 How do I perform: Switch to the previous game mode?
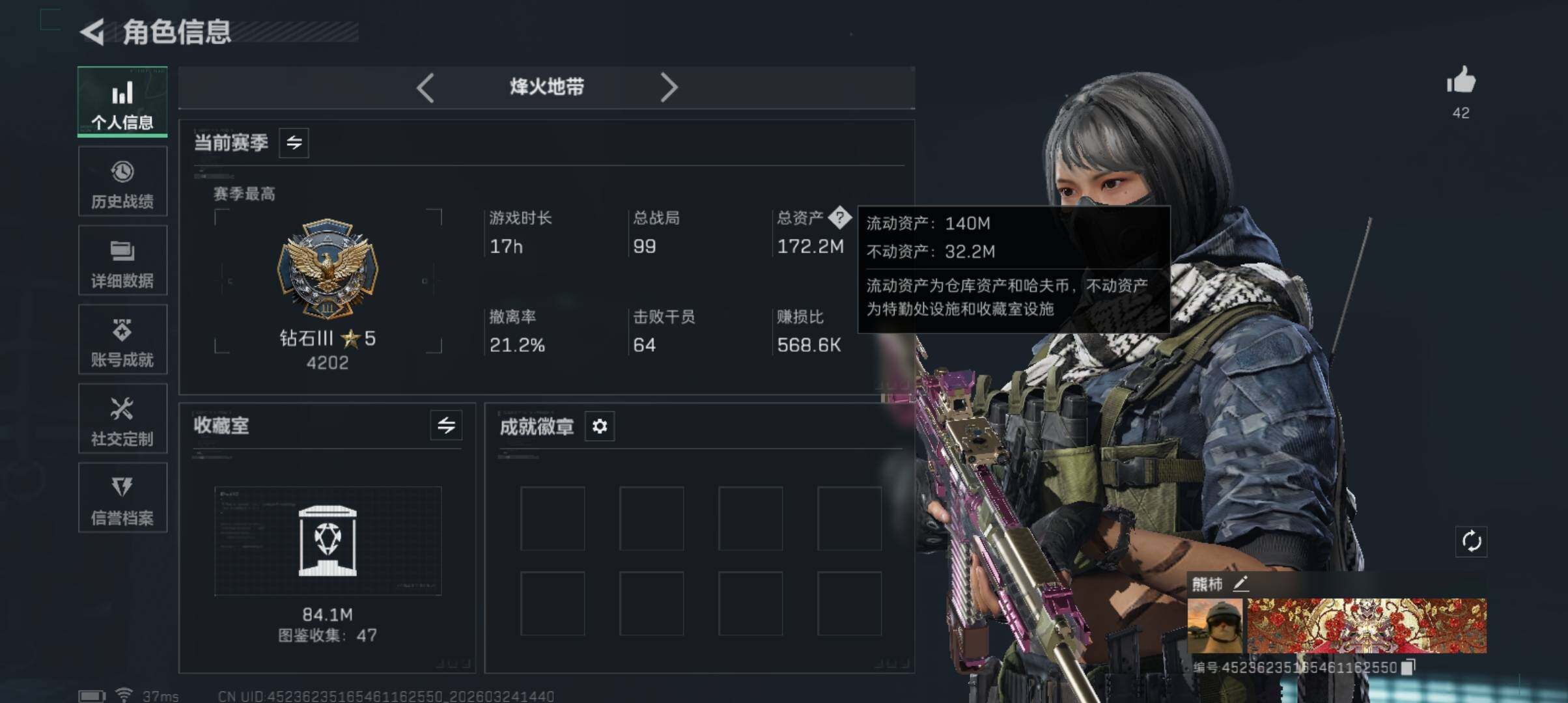click(425, 87)
